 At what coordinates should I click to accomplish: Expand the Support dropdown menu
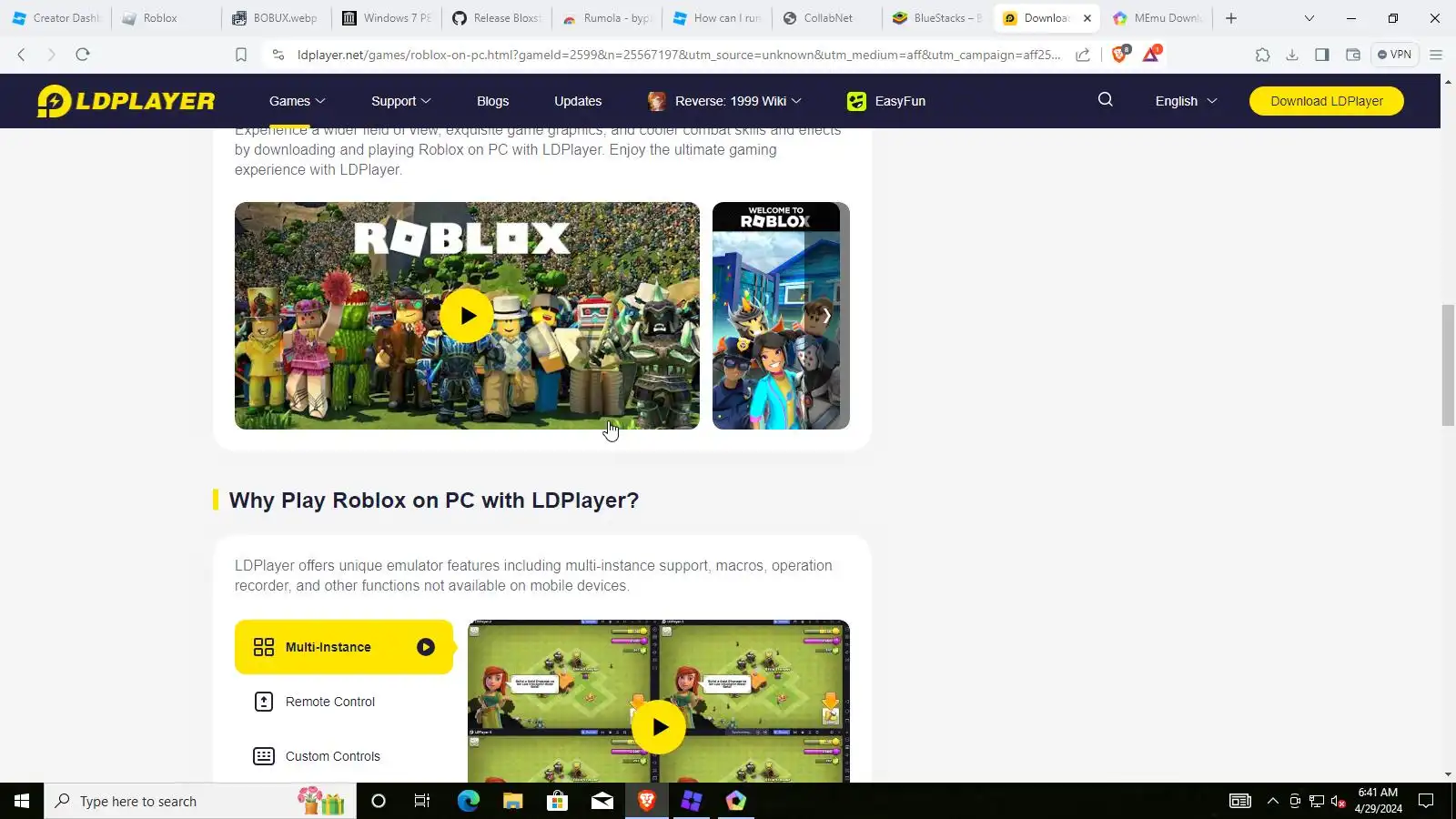401,101
